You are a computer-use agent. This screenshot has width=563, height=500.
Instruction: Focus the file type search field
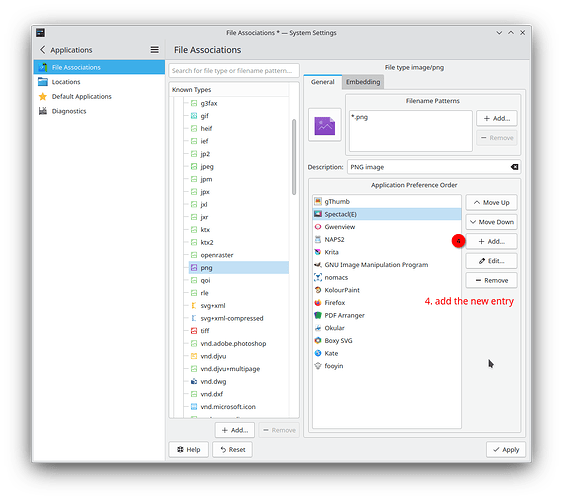[234, 71]
